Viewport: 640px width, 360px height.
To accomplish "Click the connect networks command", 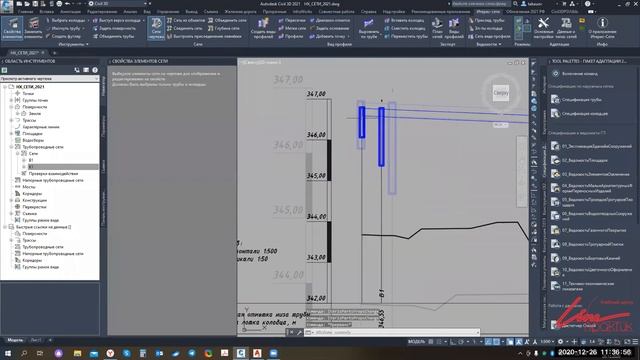I will (184, 28).
